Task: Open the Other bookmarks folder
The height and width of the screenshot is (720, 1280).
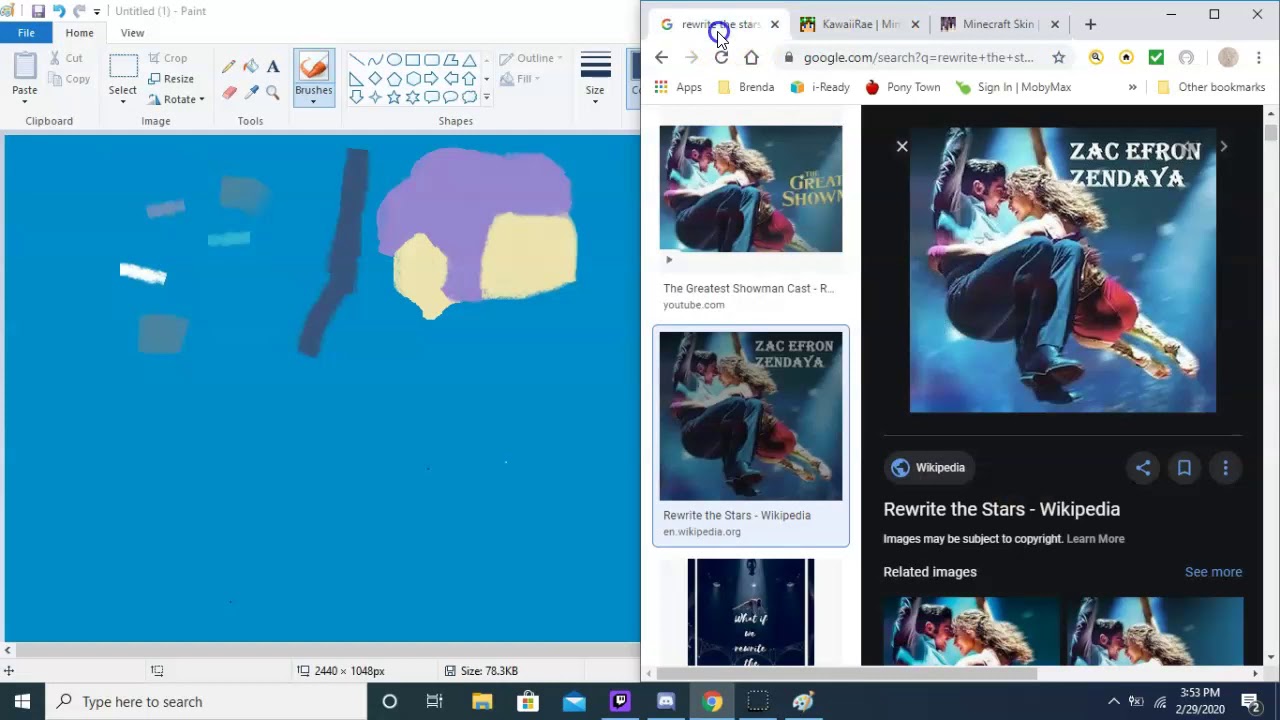Action: coord(1210,87)
